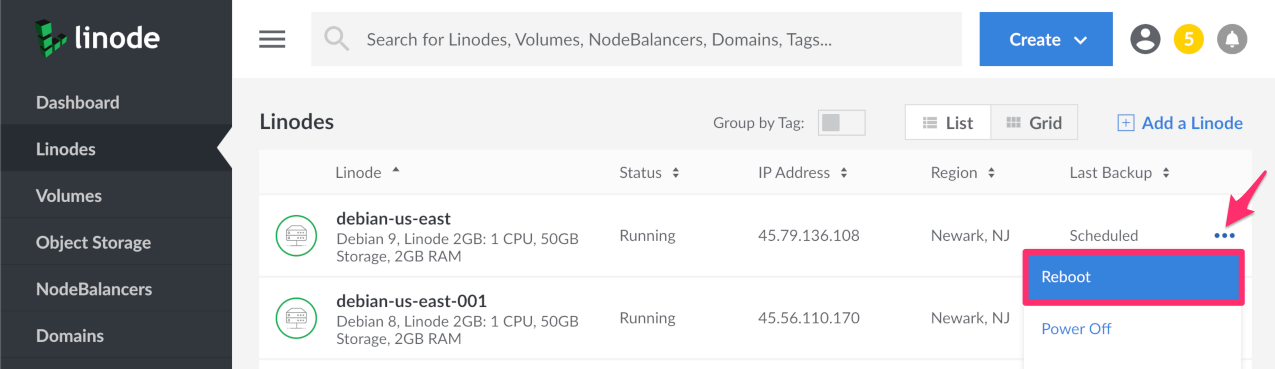Sort the table by Region column
Image resolution: width=1275 pixels, height=369 pixels.
click(962, 172)
